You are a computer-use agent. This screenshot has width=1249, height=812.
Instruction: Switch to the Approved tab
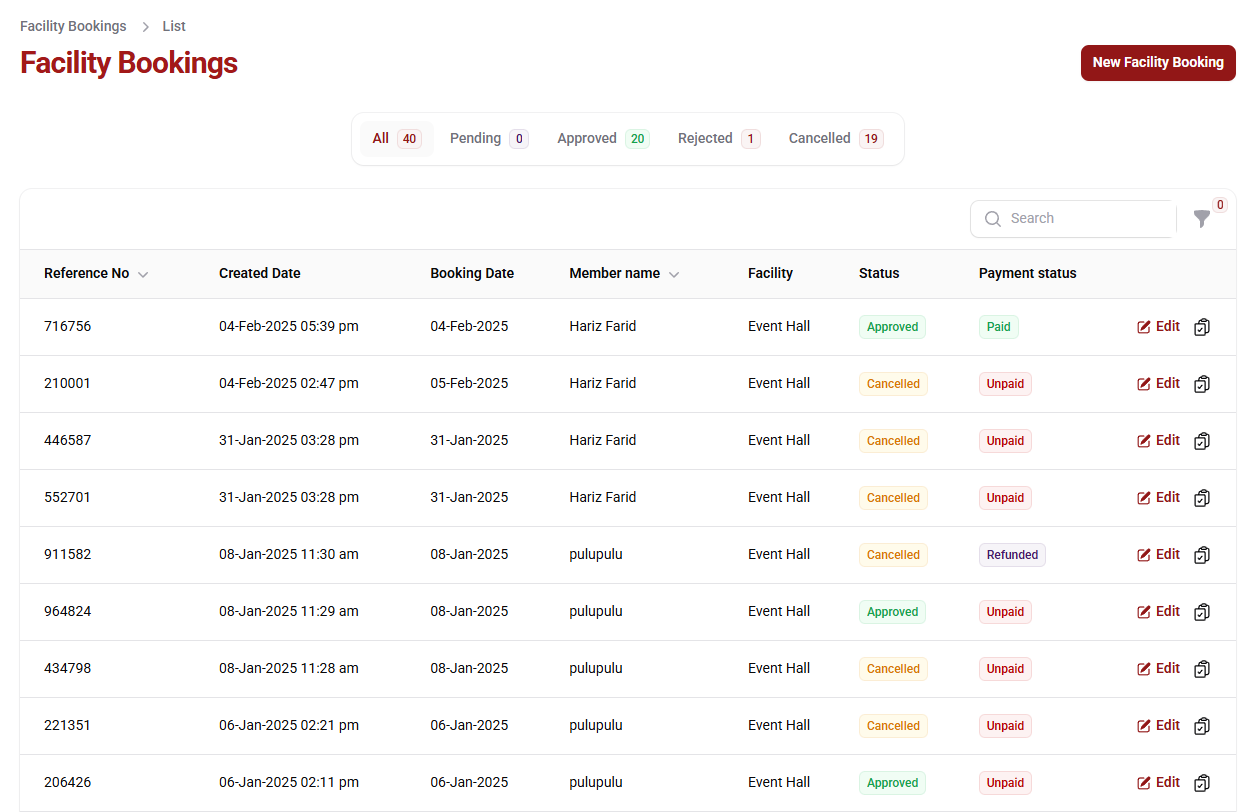[603, 139]
